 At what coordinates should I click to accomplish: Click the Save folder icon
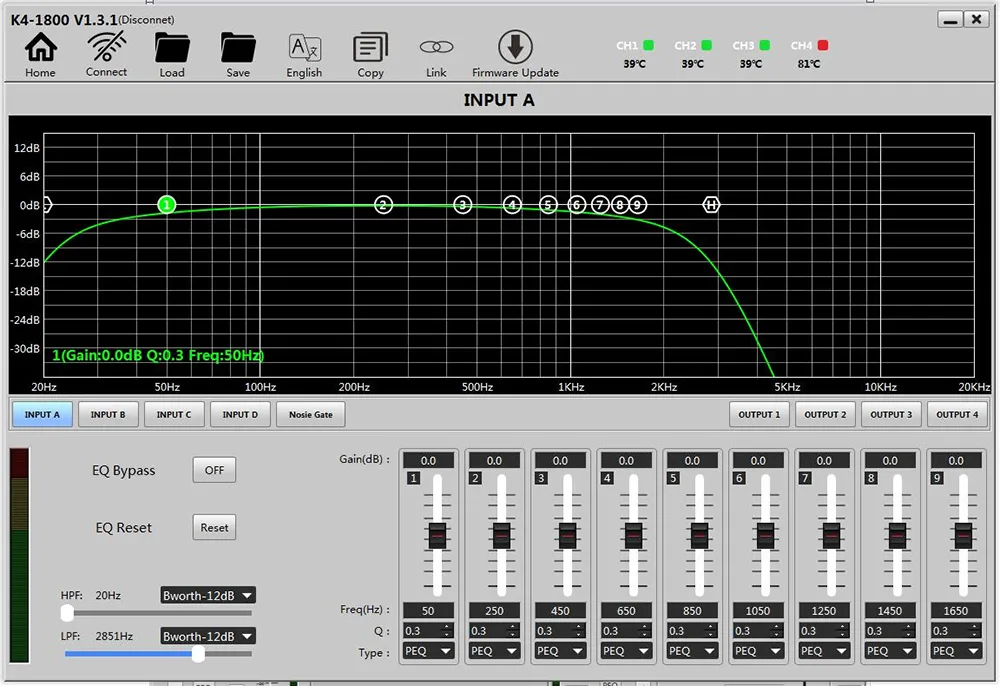(x=238, y=48)
